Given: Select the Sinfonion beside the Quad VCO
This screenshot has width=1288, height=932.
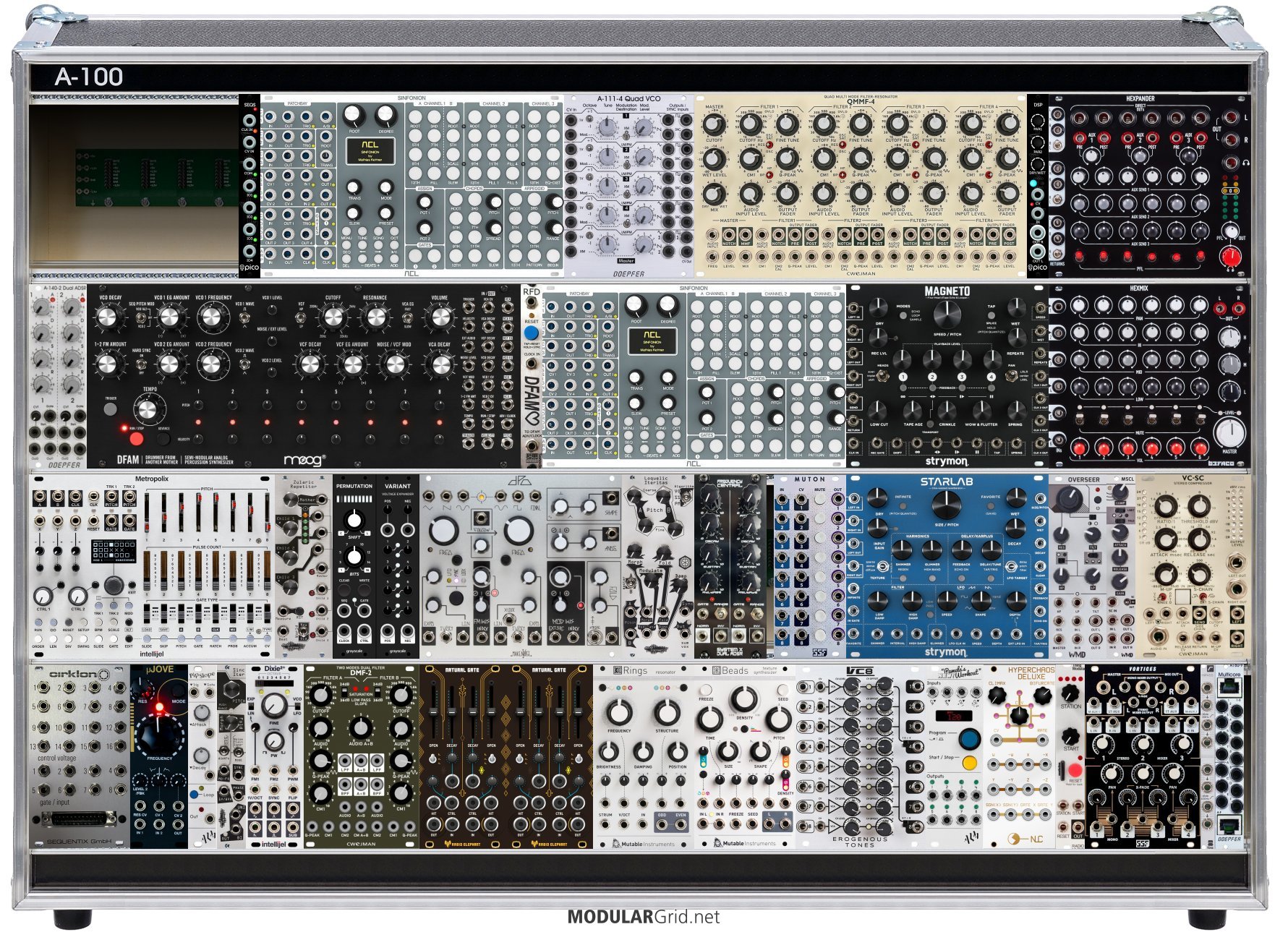Looking at the screenshot, I should [412, 186].
